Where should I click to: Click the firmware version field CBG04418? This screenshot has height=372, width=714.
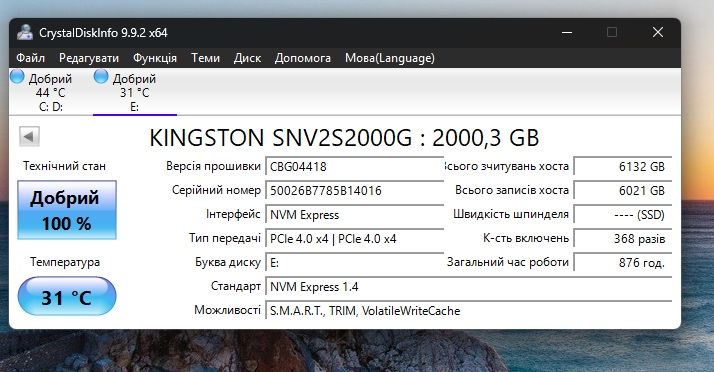point(354,167)
